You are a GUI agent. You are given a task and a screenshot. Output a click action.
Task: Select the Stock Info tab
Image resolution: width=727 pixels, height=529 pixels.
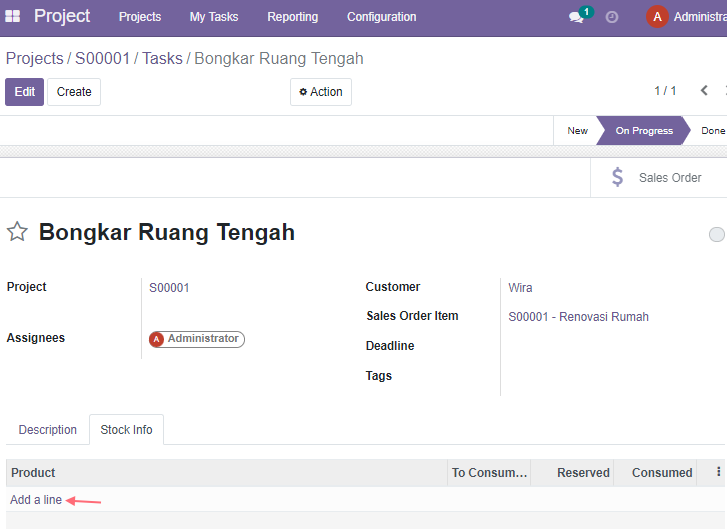pyautogui.click(x=126, y=430)
